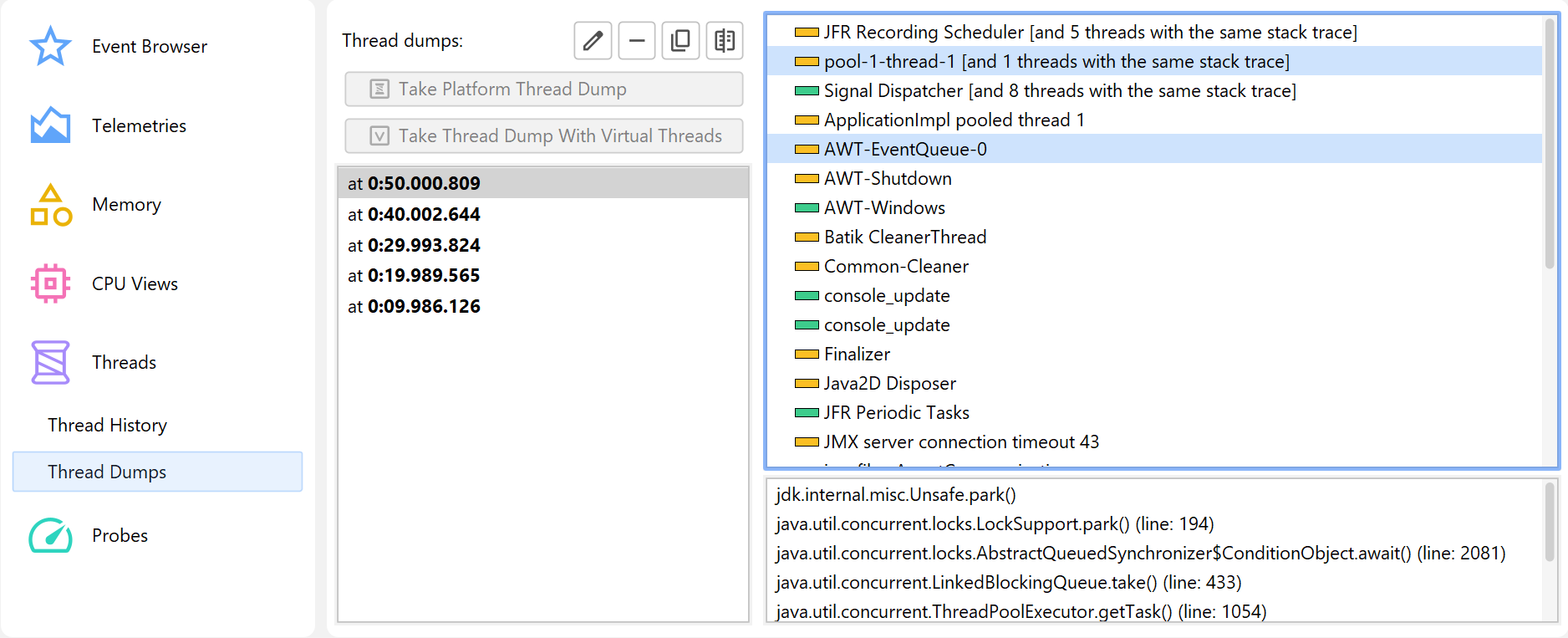Click the copy thread dump icon
The height and width of the screenshot is (638, 1568).
(x=680, y=40)
